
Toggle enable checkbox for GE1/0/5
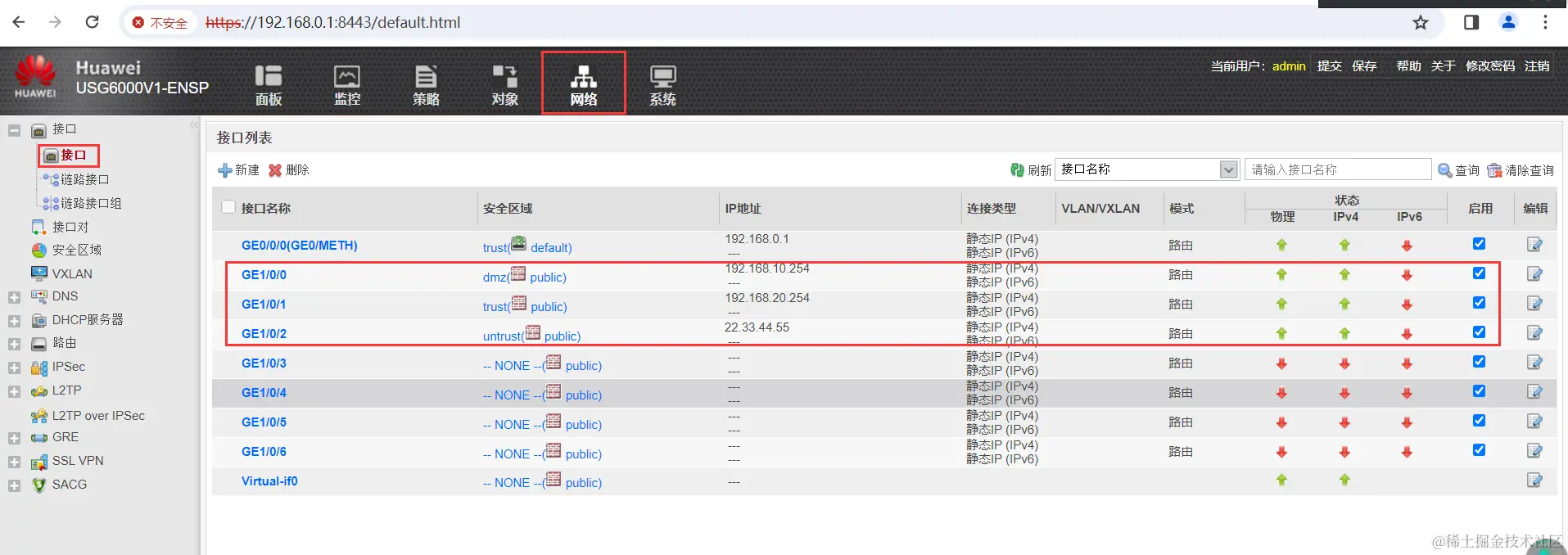pos(1479,421)
